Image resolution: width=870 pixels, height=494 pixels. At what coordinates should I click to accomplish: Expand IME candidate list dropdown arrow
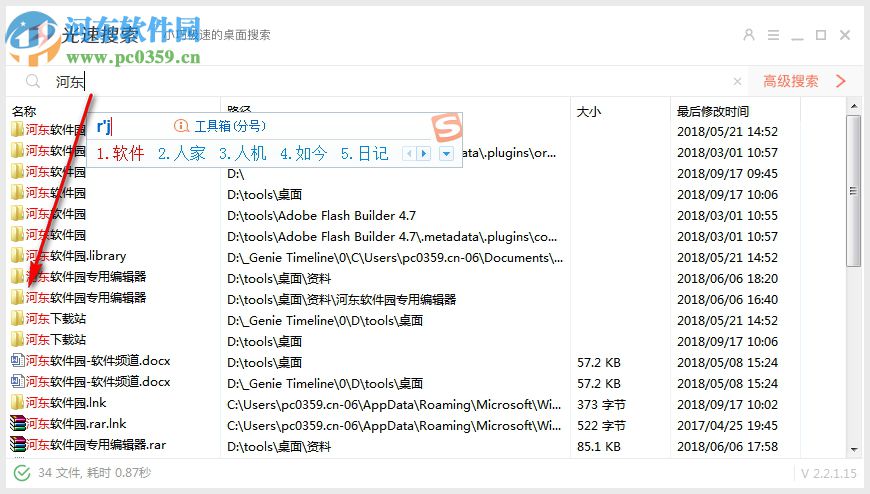(446, 154)
